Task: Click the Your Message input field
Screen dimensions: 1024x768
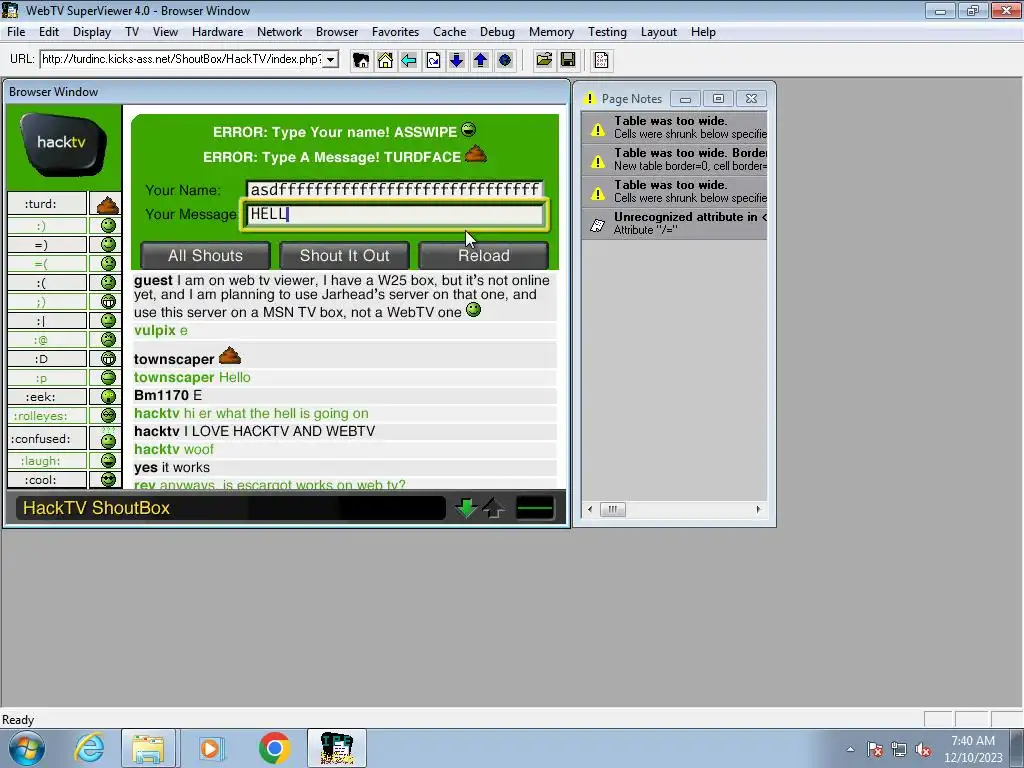Action: (x=394, y=214)
